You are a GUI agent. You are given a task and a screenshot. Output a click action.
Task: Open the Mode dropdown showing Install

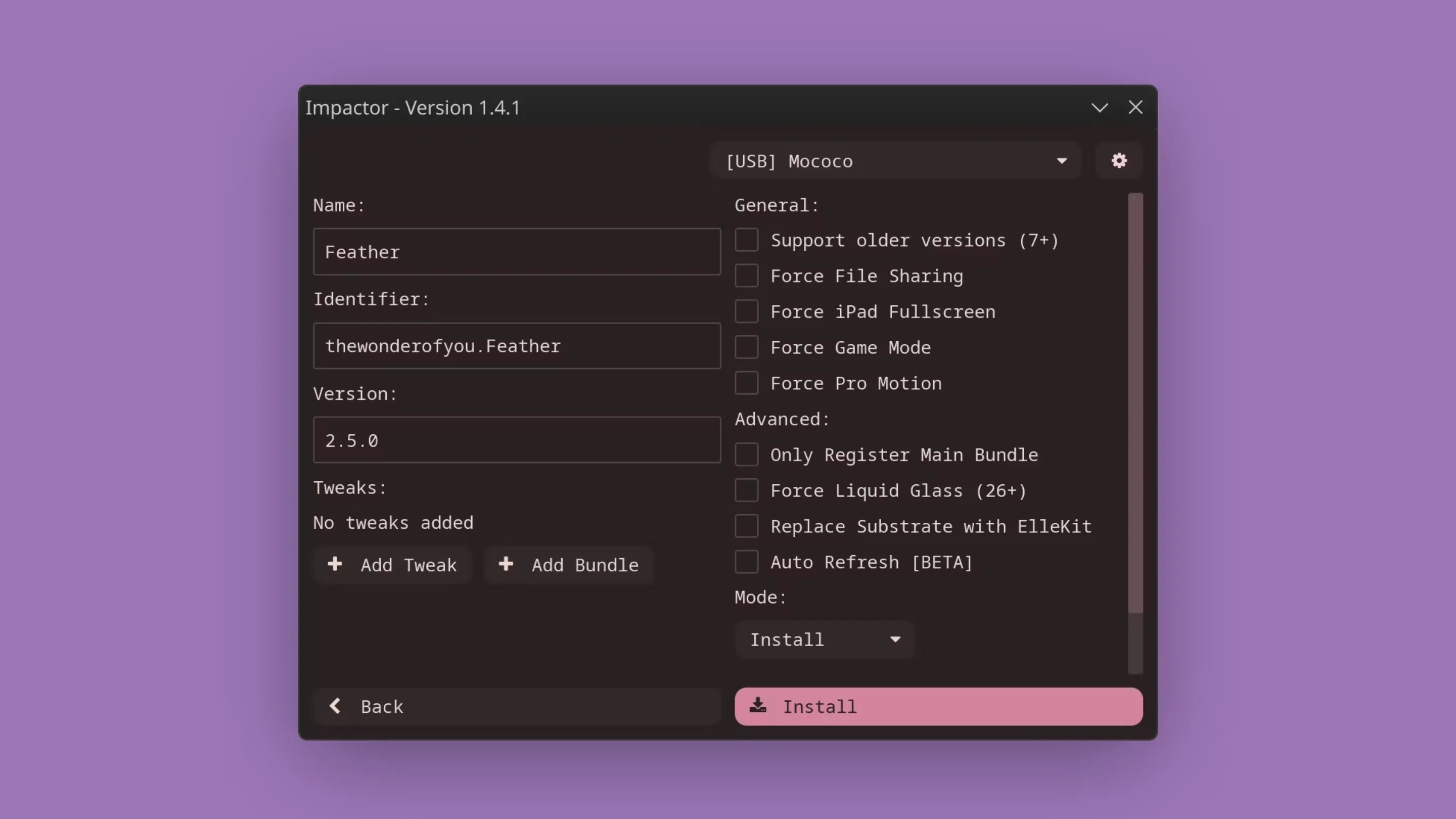coord(824,639)
